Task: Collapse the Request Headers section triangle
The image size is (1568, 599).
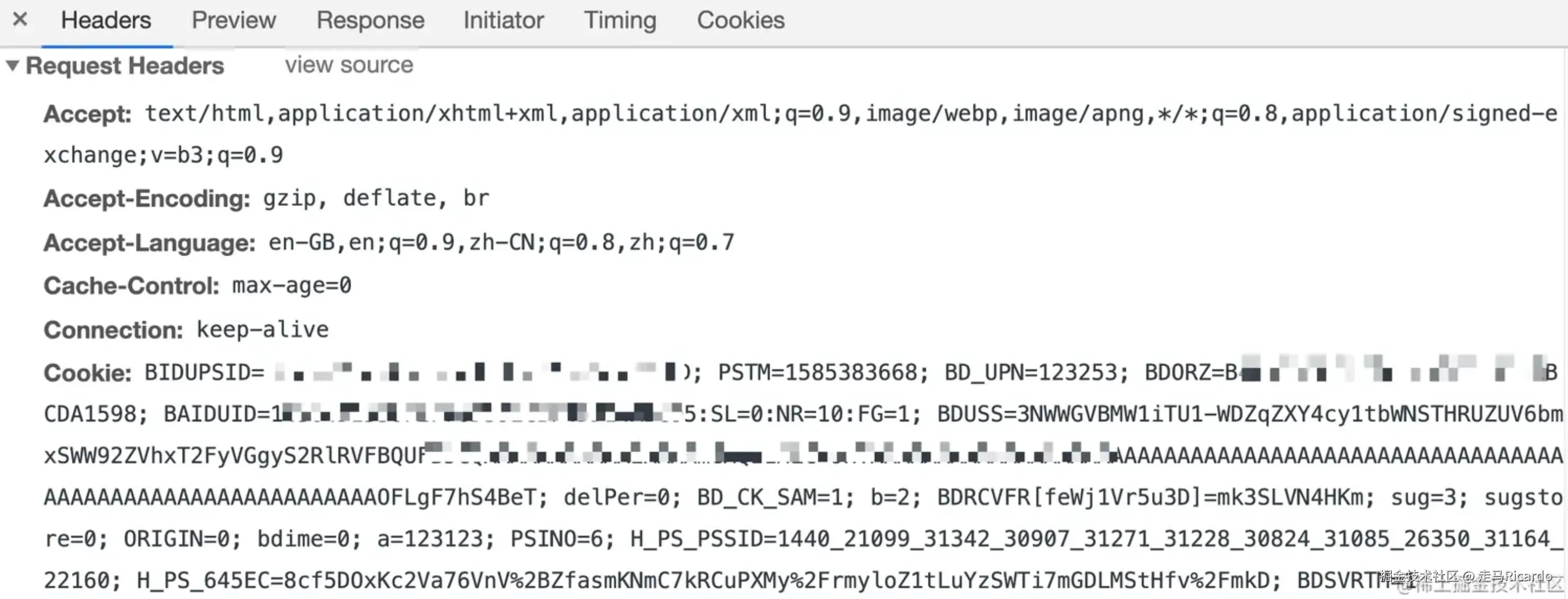Action: click(13, 65)
